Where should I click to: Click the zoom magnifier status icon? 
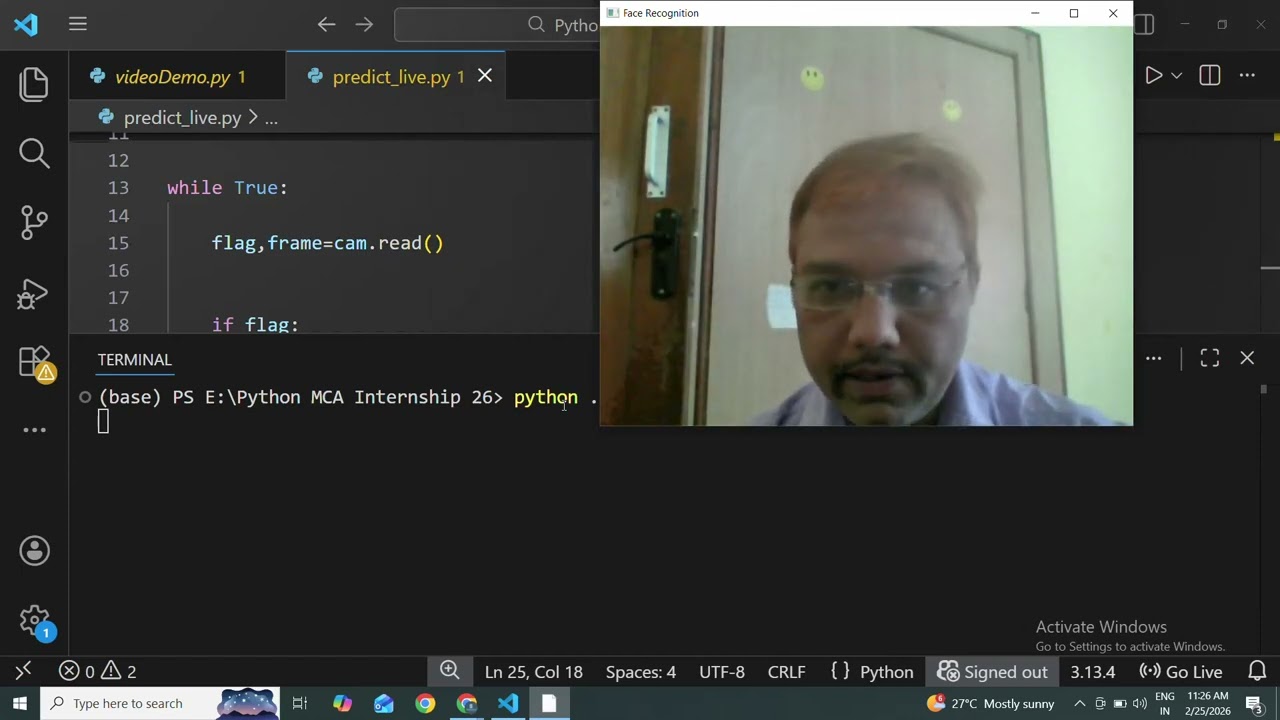[x=450, y=671]
